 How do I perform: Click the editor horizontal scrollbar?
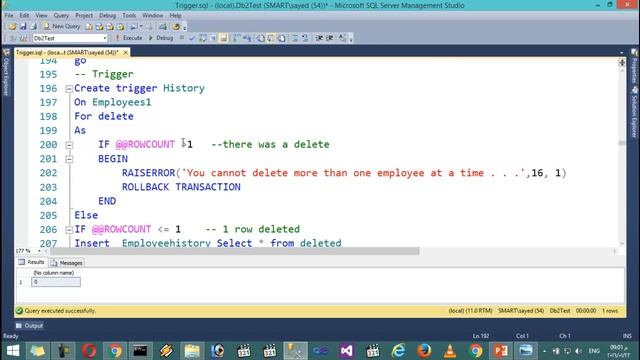(234, 251)
